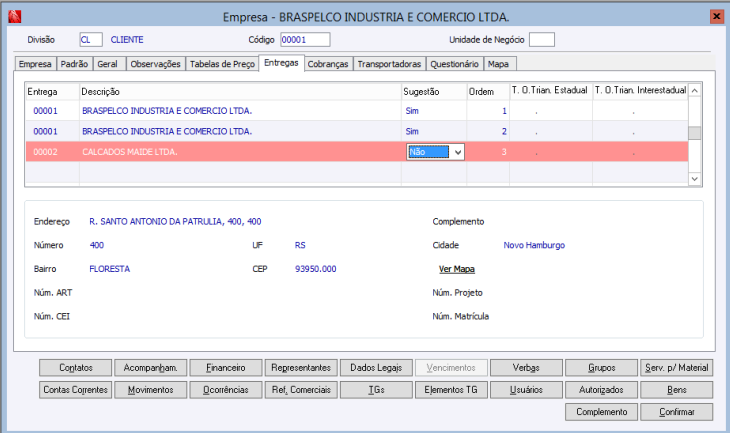Click the address R. SANTO ANTONIO DA PATRULIA

(175, 222)
